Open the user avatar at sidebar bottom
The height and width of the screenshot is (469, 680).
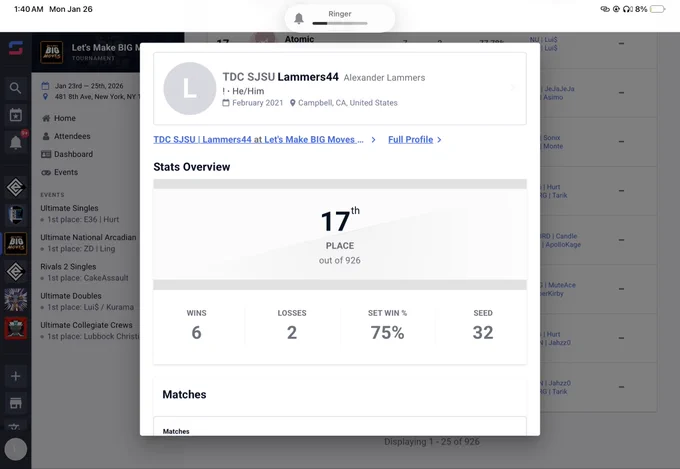coord(16,449)
